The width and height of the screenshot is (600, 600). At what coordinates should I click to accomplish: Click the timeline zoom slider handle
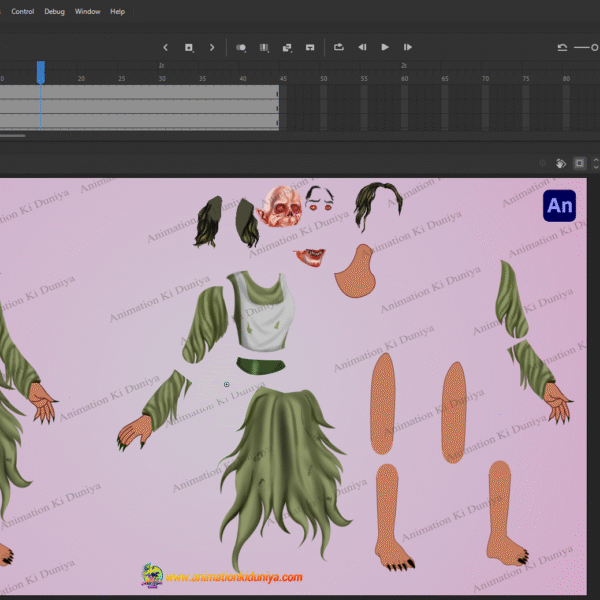coord(595,47)
